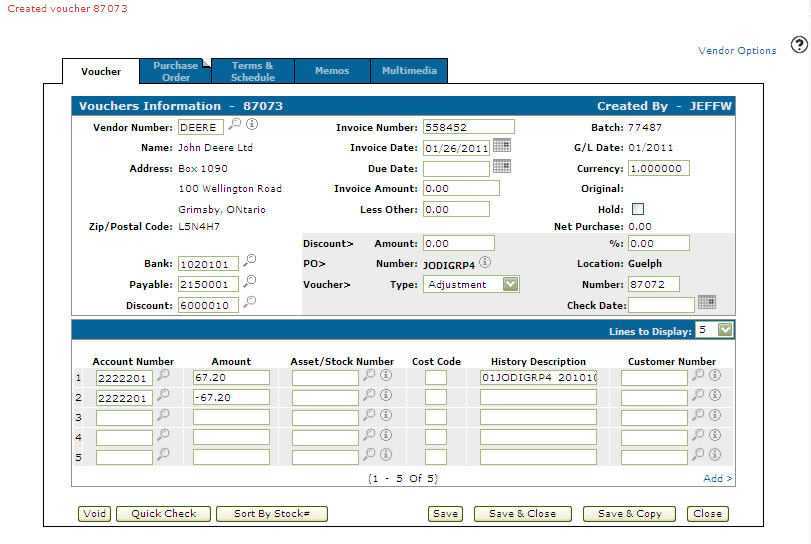Focus the Voucher Number field 87072

tap(654, 284)
